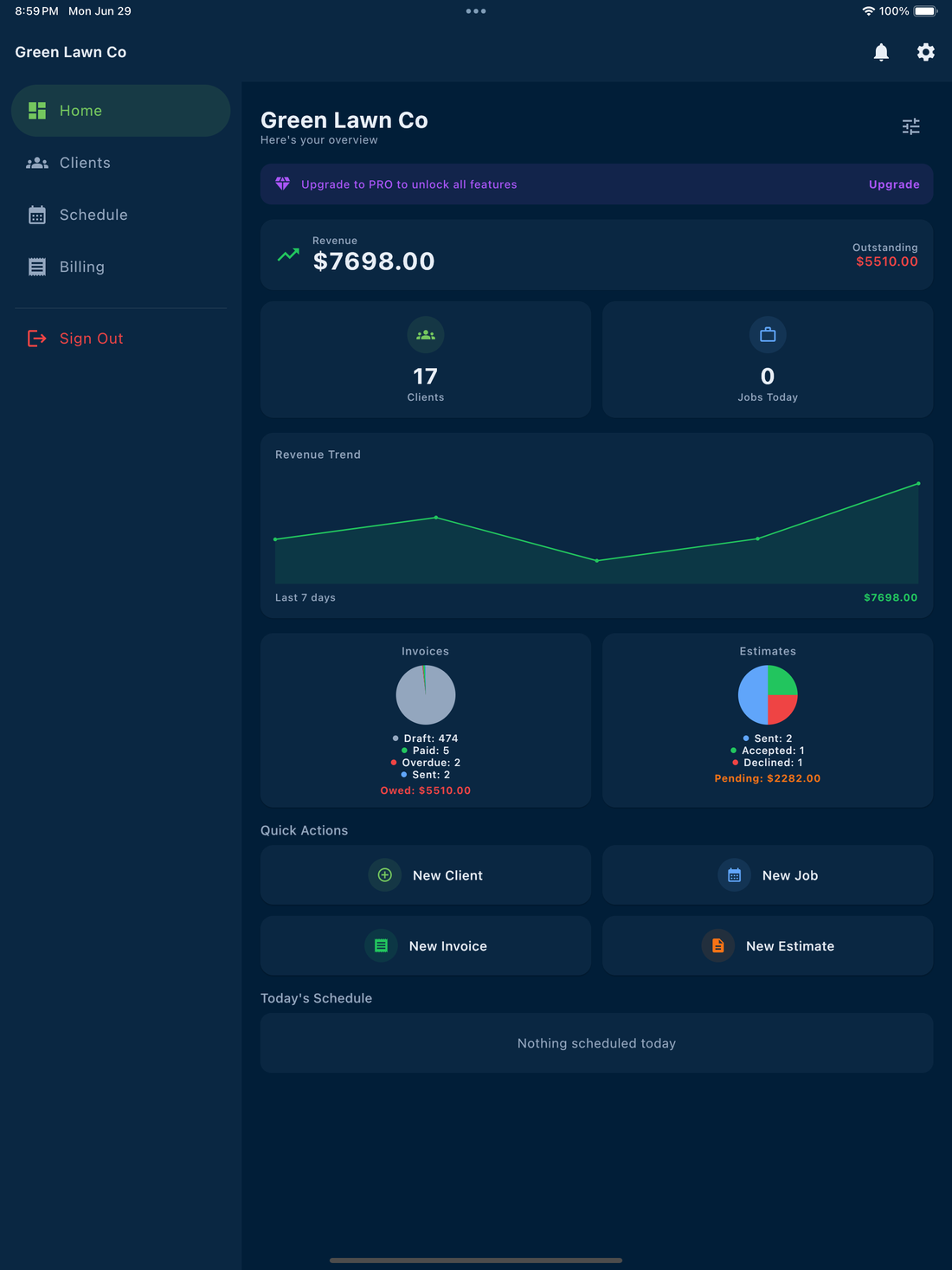Screen dimensions: 952x1270
Task: Click the revenue trending-up arrow icon
Action: click(x=288, y=255)
